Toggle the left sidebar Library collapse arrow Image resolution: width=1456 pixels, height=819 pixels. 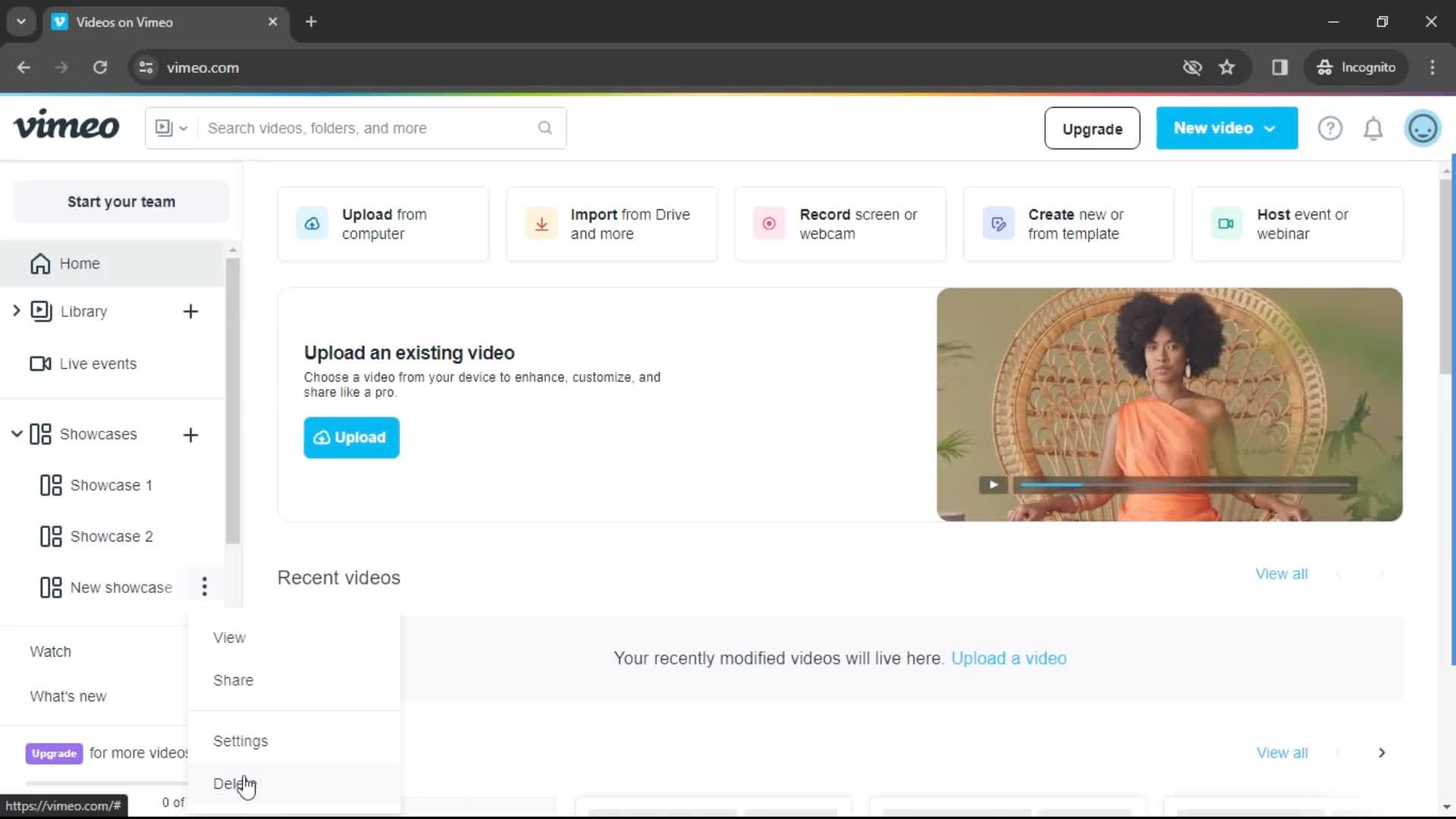(17, 311)
